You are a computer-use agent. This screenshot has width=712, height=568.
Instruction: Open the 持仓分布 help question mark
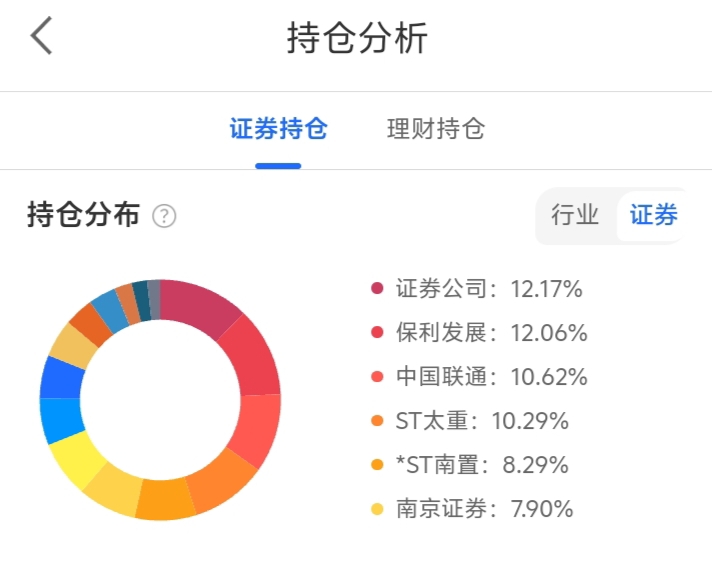pyautogui.click(x=164, y=216)
